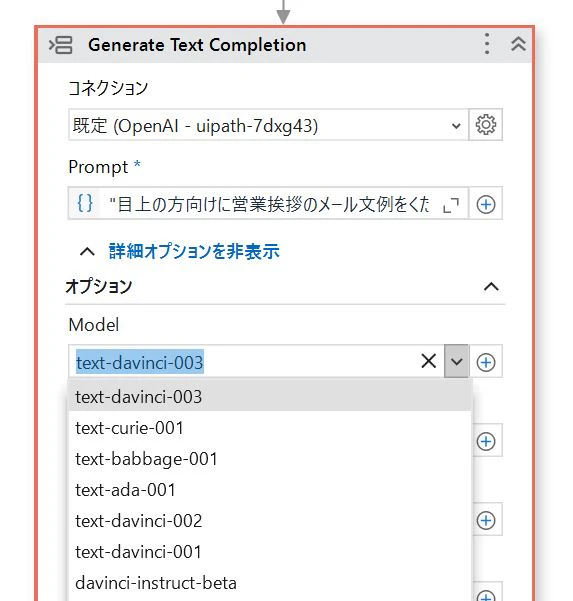The height and width of the screenshot is (601, 573).
Task: Click the plus button beside text-davinci-002 row
Action: pos(486,520)
